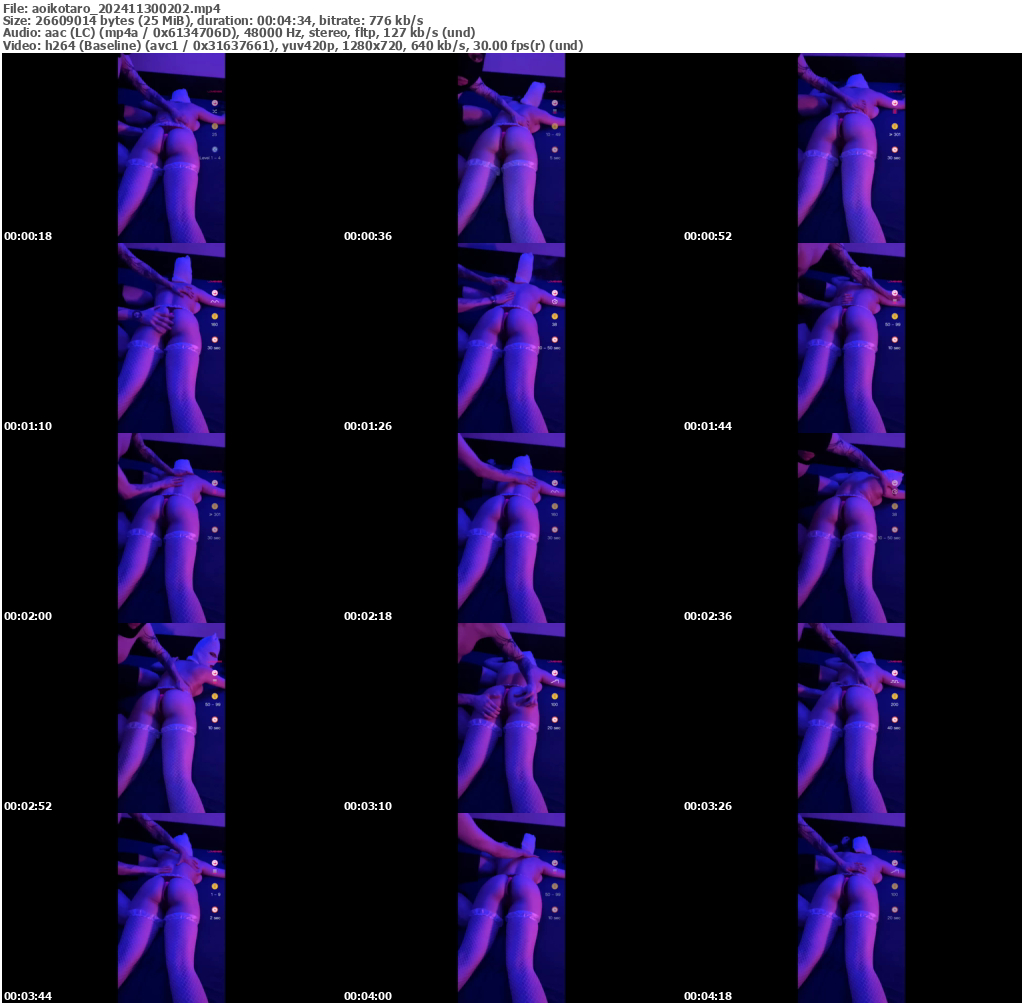Screen dimensions: 1024x1003
Task: Click the file name line in header
Action: [x=112, y=8]
